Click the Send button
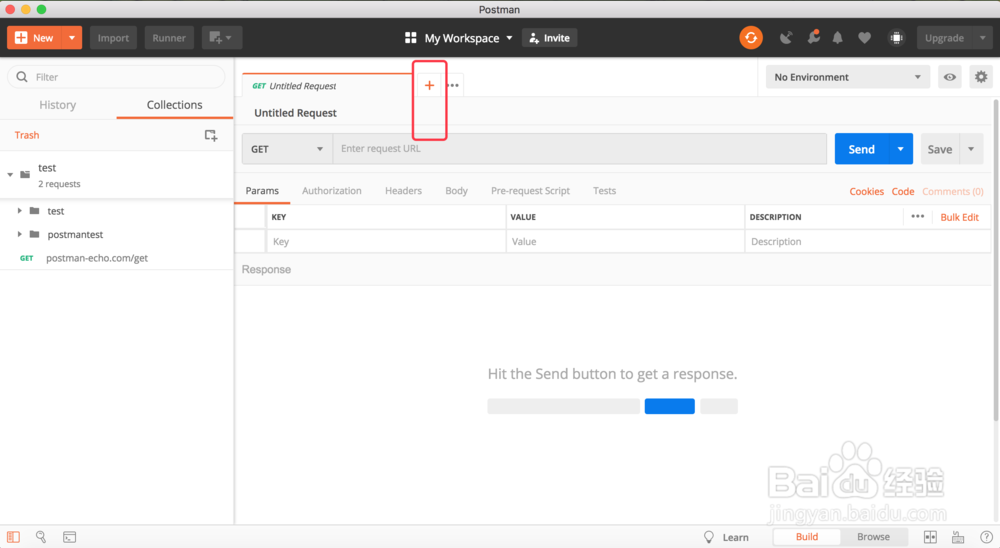Image resolution: width=1000 pixels, height=548 pixels. coord(861,149)
